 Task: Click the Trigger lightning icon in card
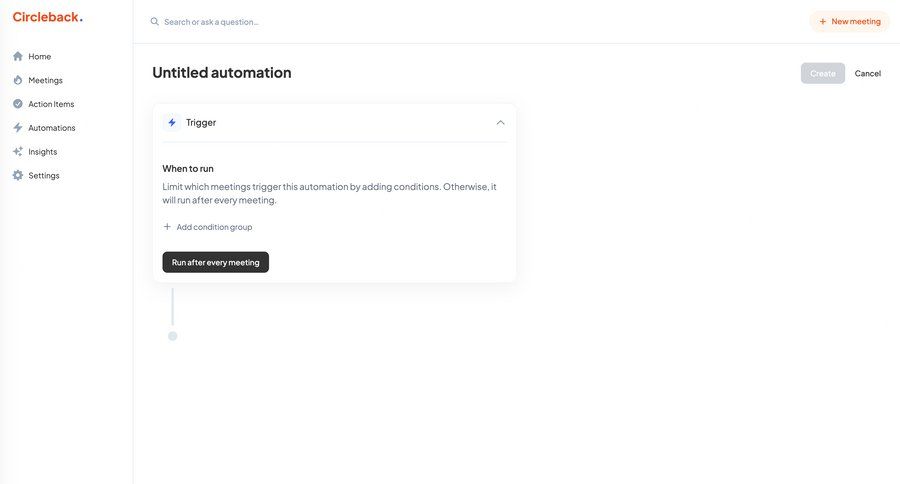pyautogui.click(x=172, y=122)
